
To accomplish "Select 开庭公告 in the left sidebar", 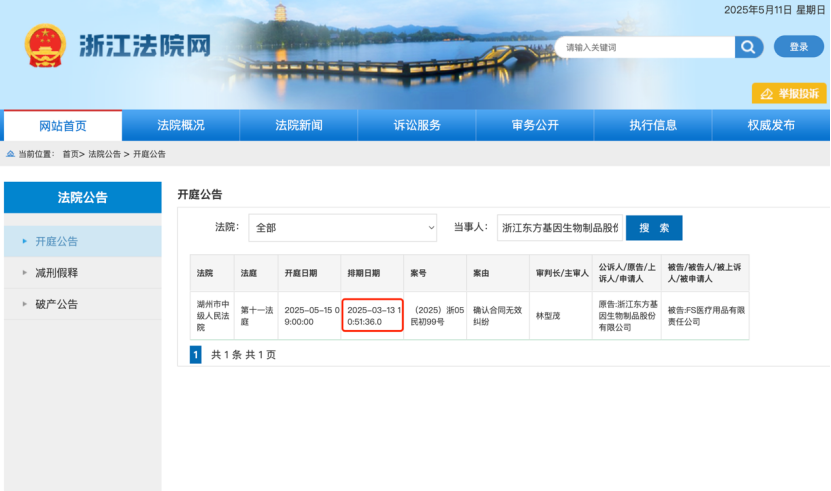I will click(83, 241).
